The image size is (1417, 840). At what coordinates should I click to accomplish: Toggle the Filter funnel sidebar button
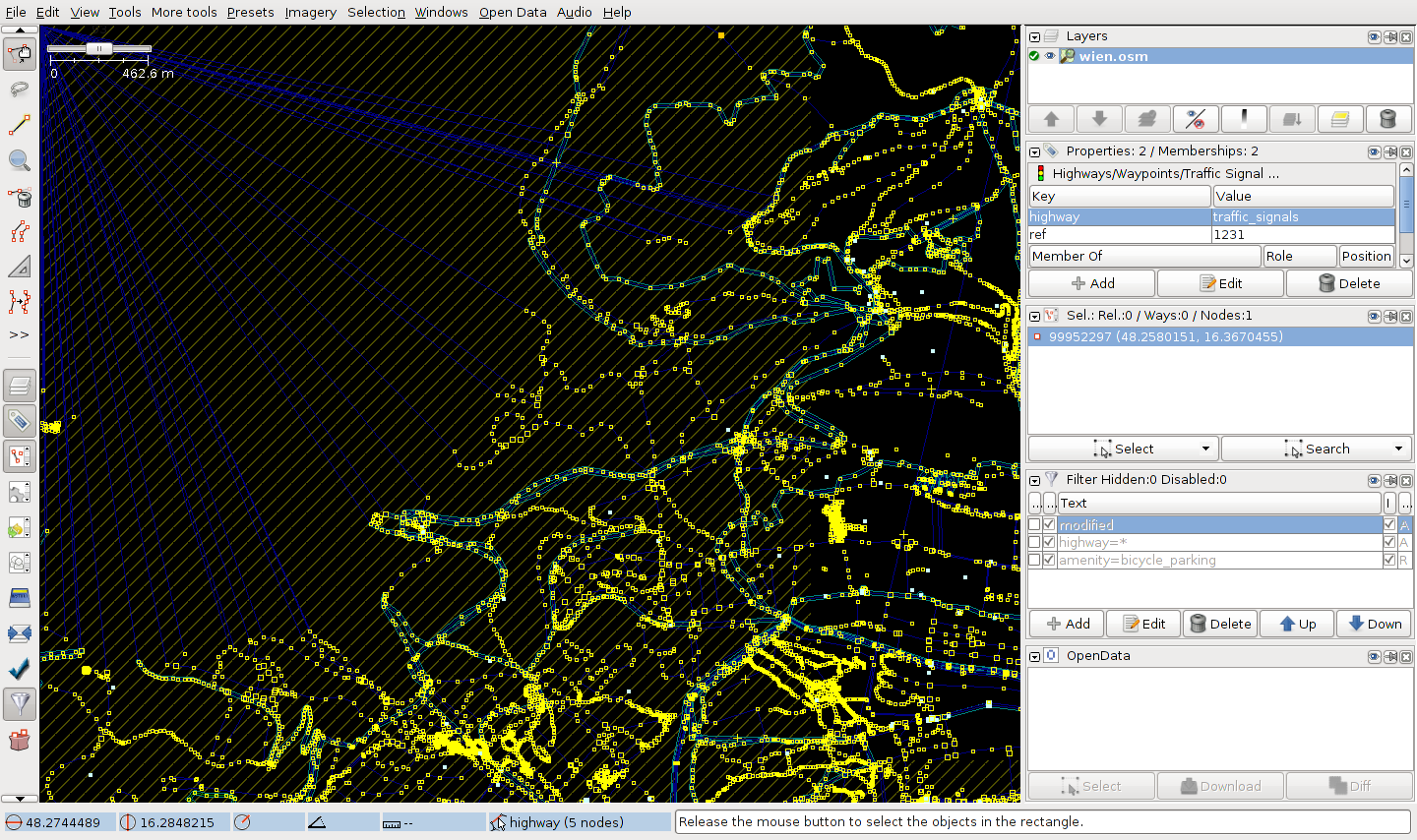coord(19,704)
